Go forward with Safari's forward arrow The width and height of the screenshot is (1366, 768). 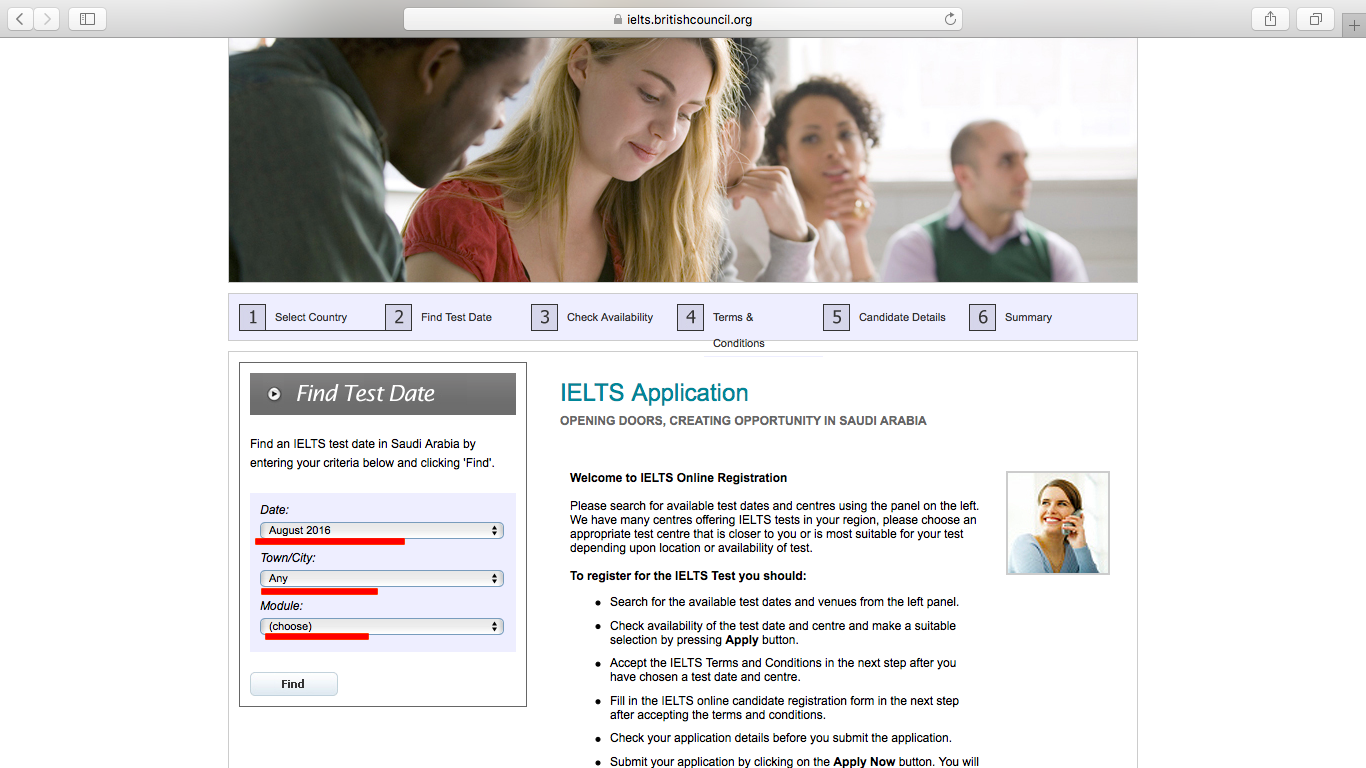[x=47, y=18]
